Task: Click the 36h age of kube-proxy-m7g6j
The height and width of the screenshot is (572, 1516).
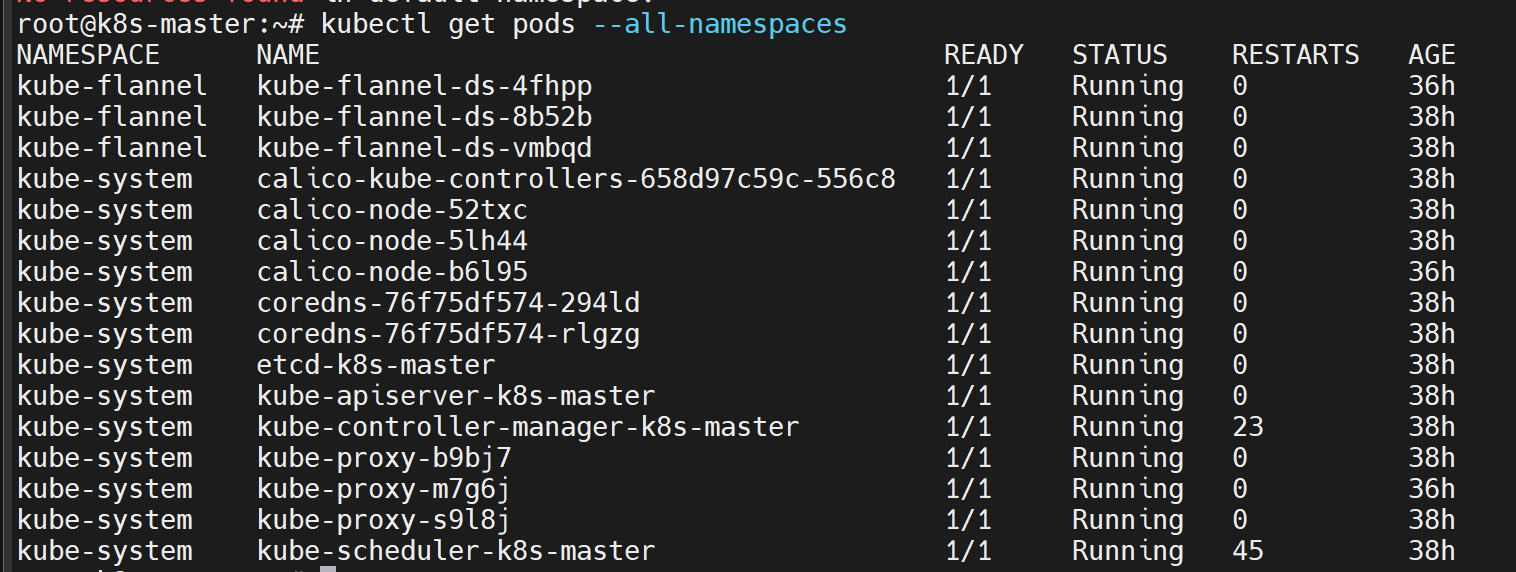Action: tap(1432, 489)
